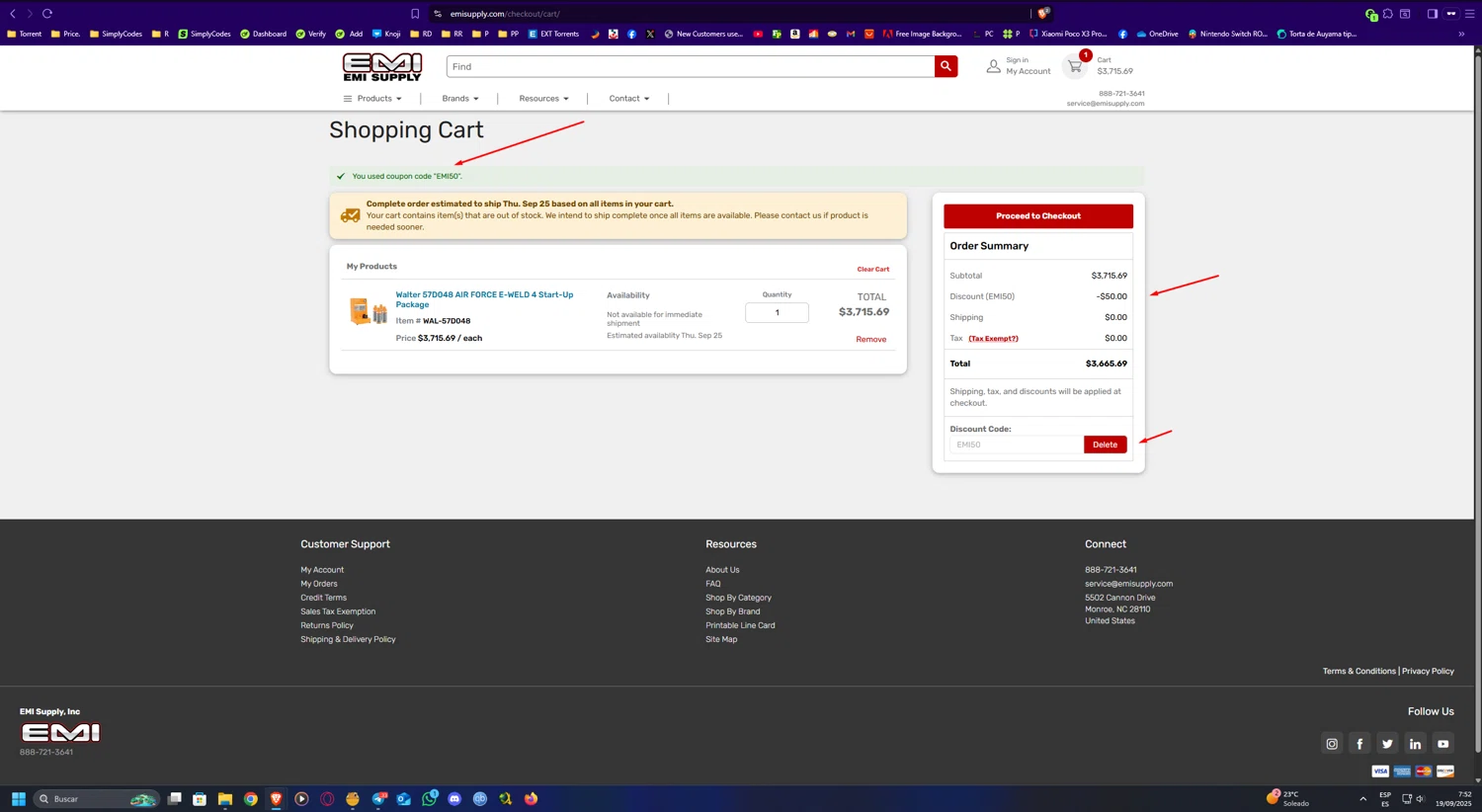Toggle the browser sidebar panel icon
The width and height of the screenshot is (1482, 812).
click(1432, 14)
